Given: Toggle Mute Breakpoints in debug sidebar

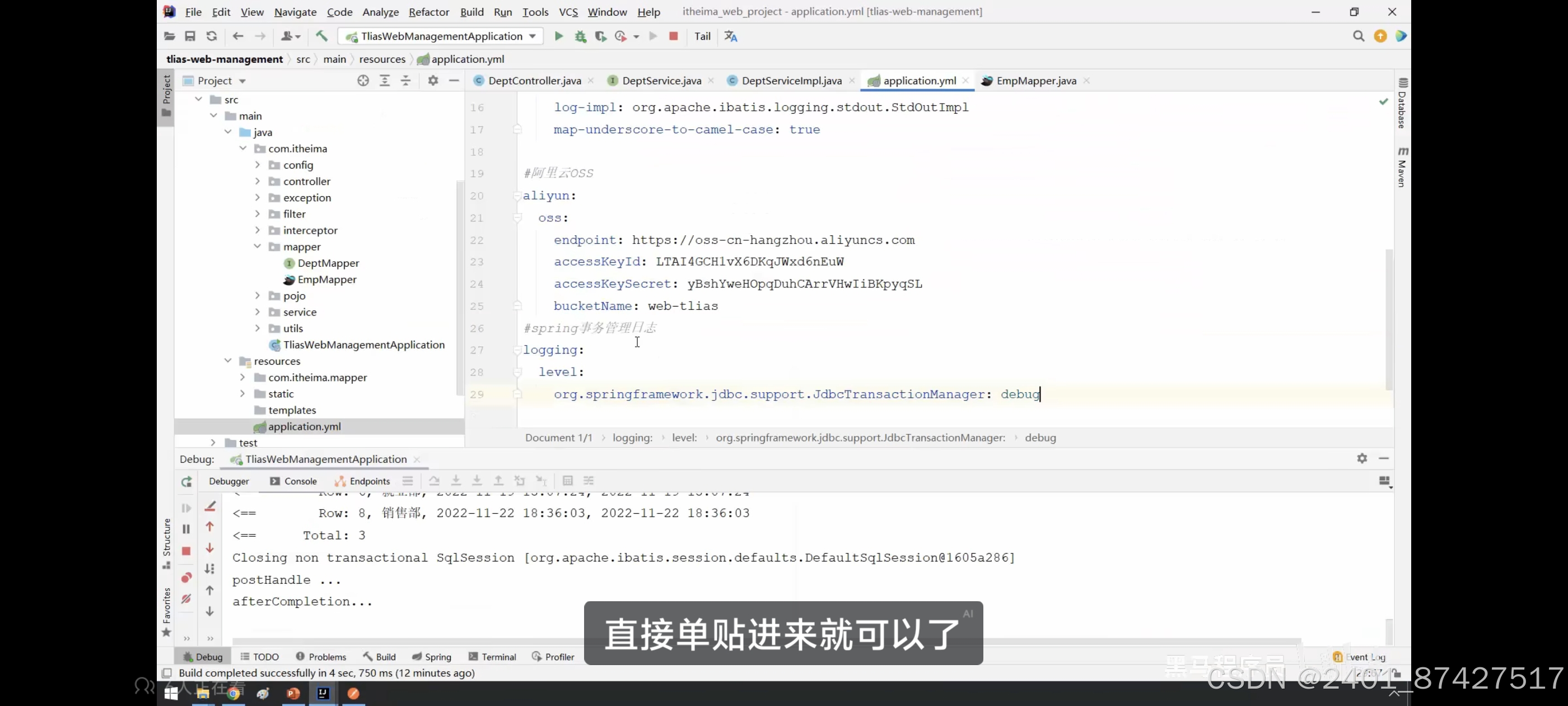Looking at the screenshot, I should [x=186, y=599].
